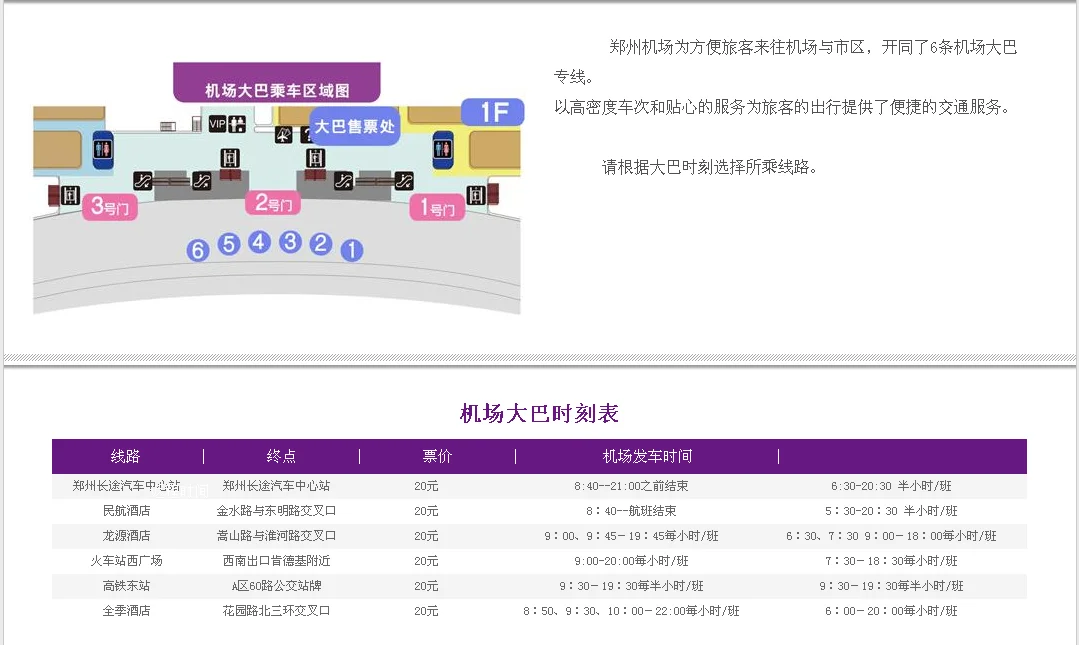
Task: Open the 终点 column header options
Action: click(283, 456)
